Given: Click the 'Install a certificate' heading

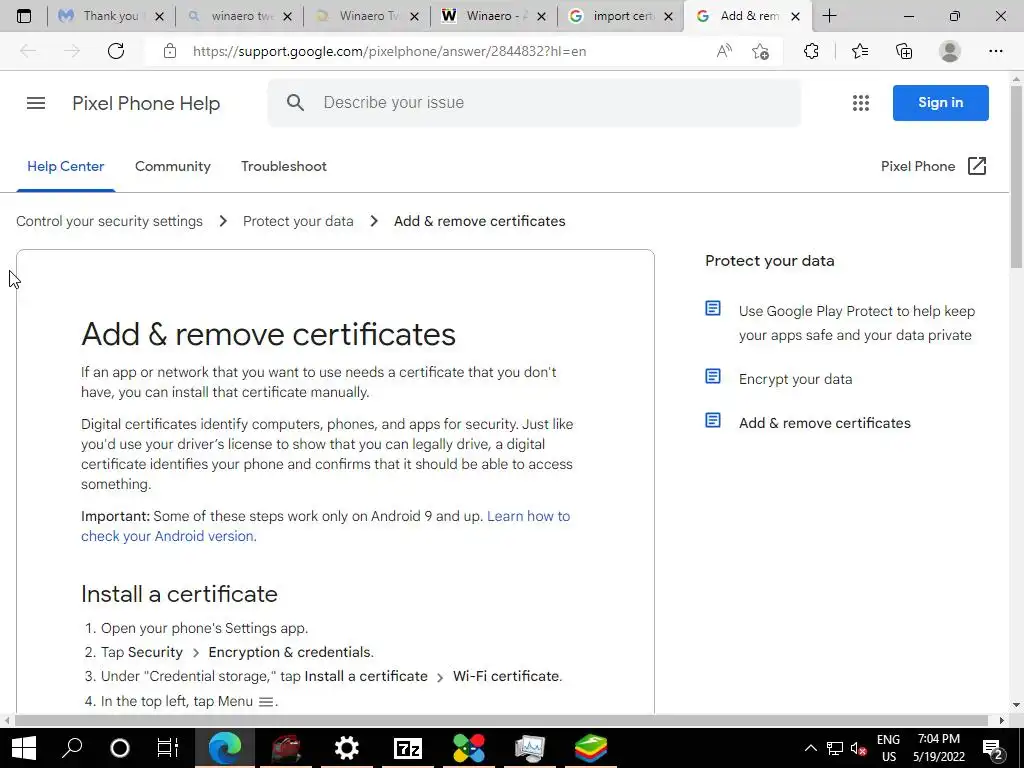Looking at the screenshot, I should tap(179, 594).
